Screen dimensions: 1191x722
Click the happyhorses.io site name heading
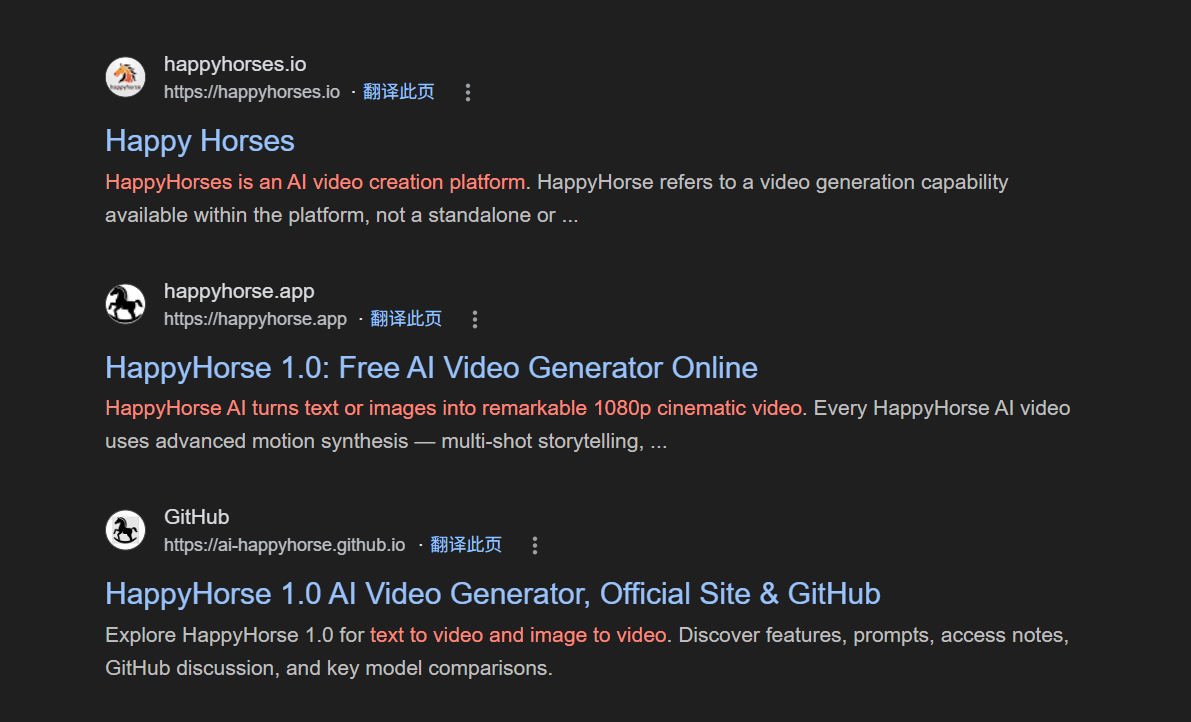point(235,65)
